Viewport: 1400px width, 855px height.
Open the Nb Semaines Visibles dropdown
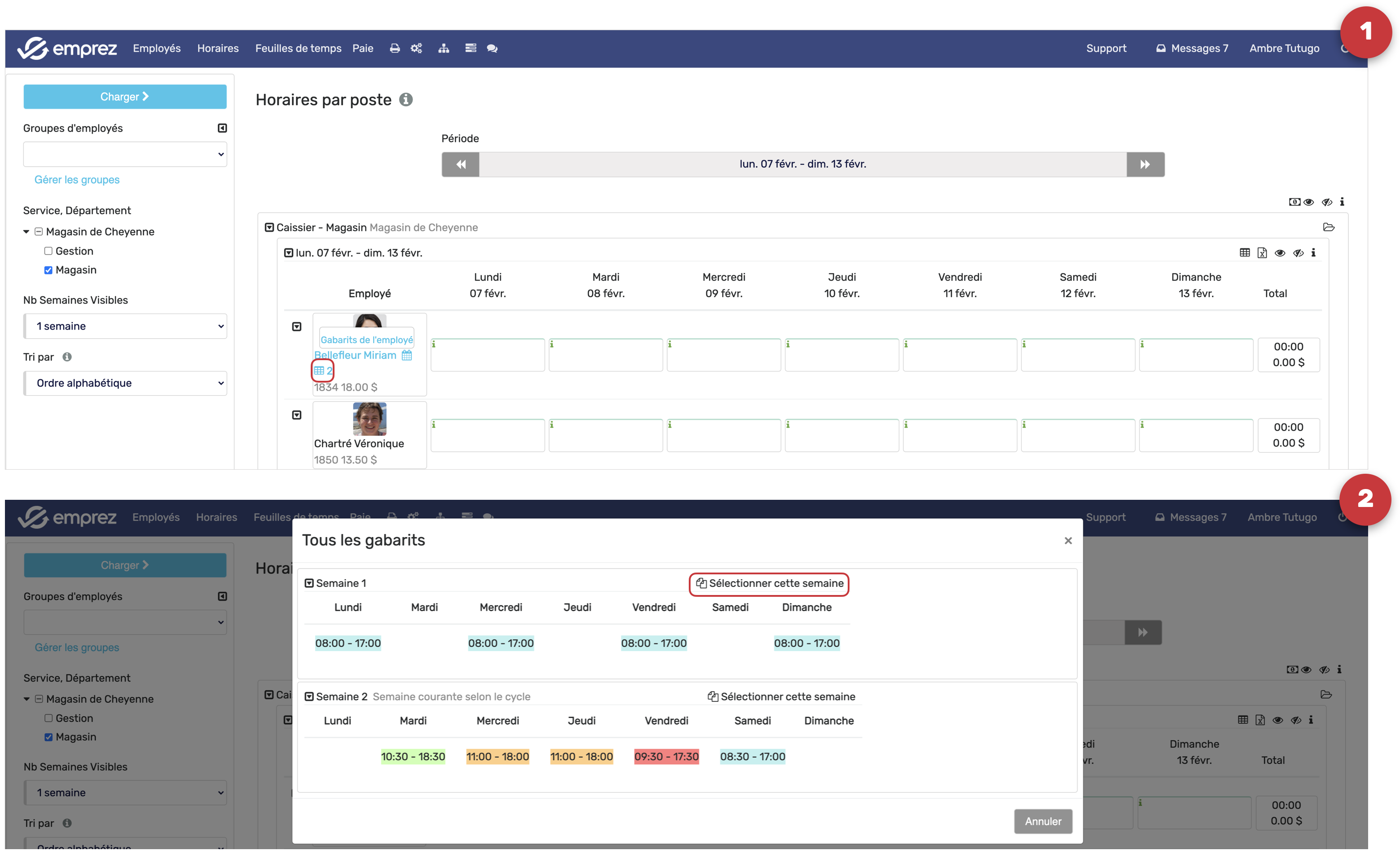(125, 326)
